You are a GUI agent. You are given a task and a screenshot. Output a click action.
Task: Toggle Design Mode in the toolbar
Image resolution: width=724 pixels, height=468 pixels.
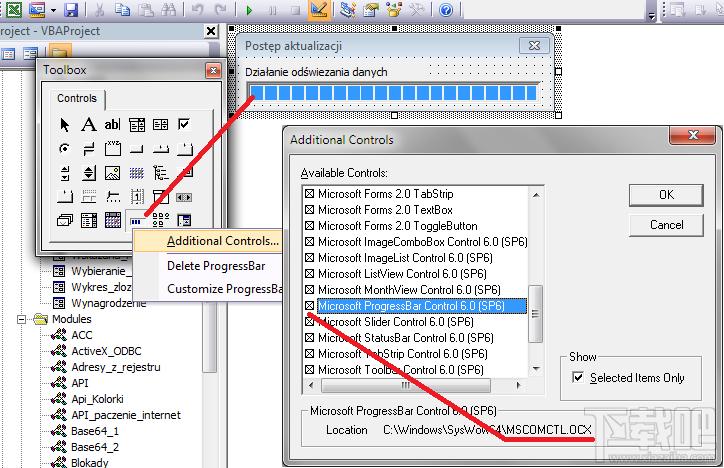tap(319, 11)
